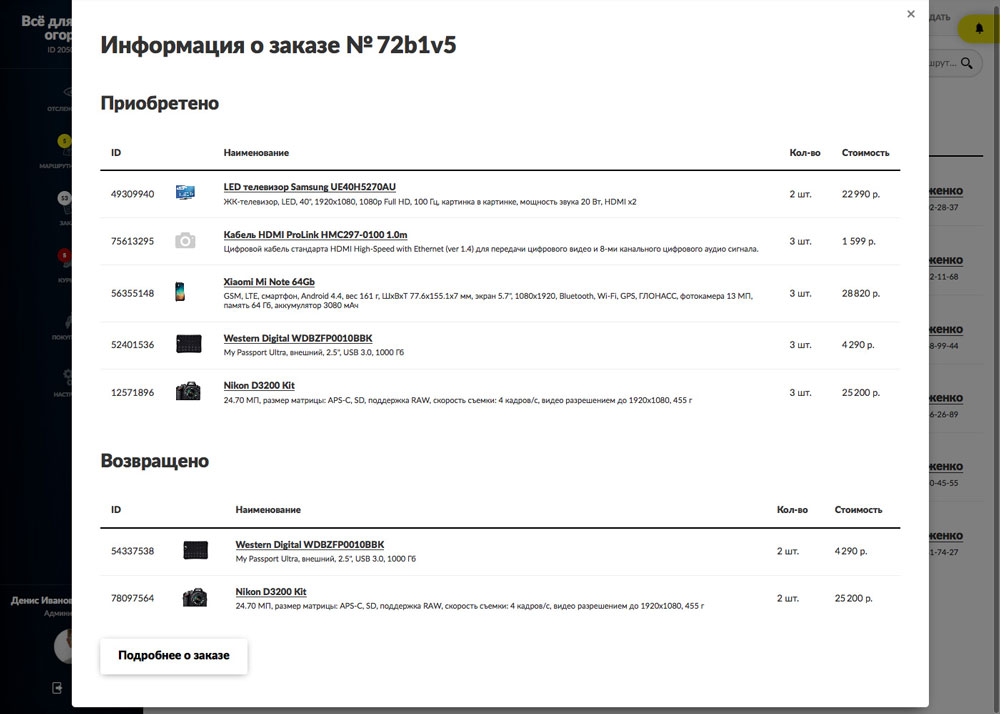Click the Возвращено section heading
This screenshot has width=1000, height=714.
click(154, 460)
